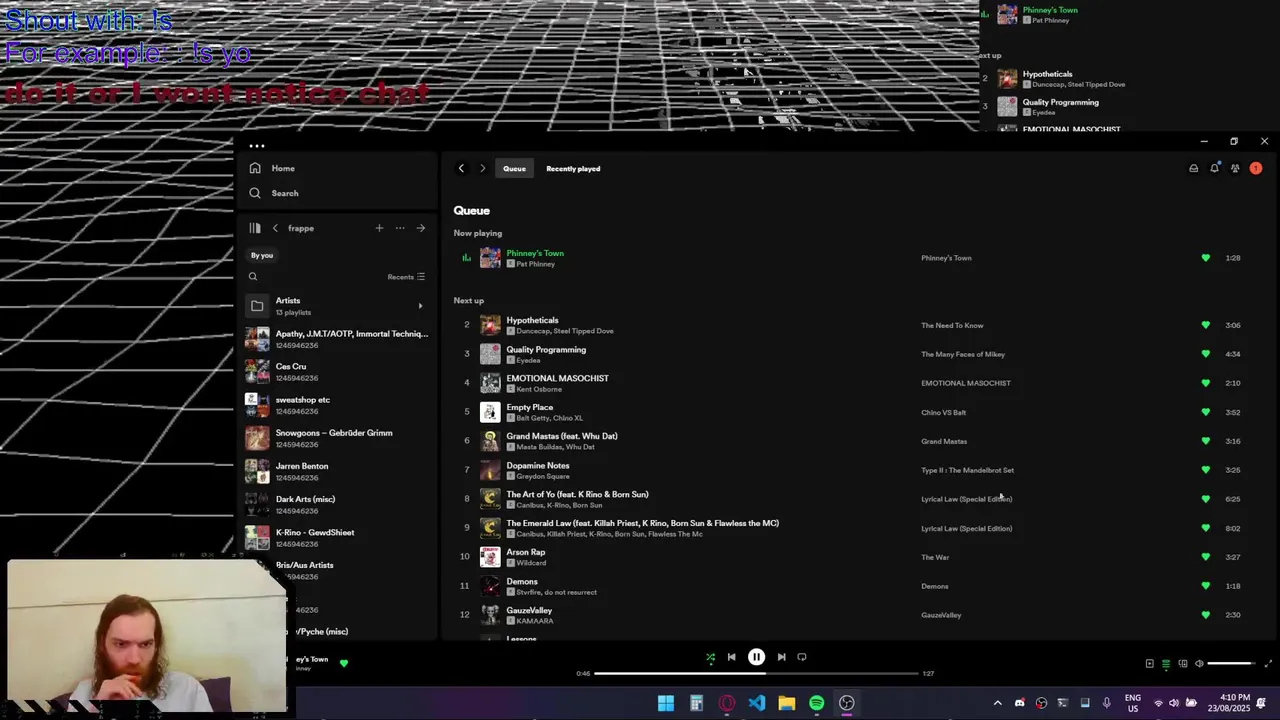Open the Spotify three-dot app menu
The image size is (1280, 720).
point(257,146)
